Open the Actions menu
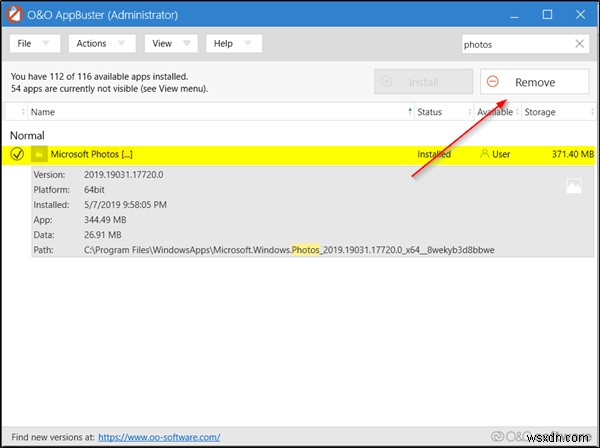Image resolution: width=600 pixels, height=448 pixels. click(102, 44)
